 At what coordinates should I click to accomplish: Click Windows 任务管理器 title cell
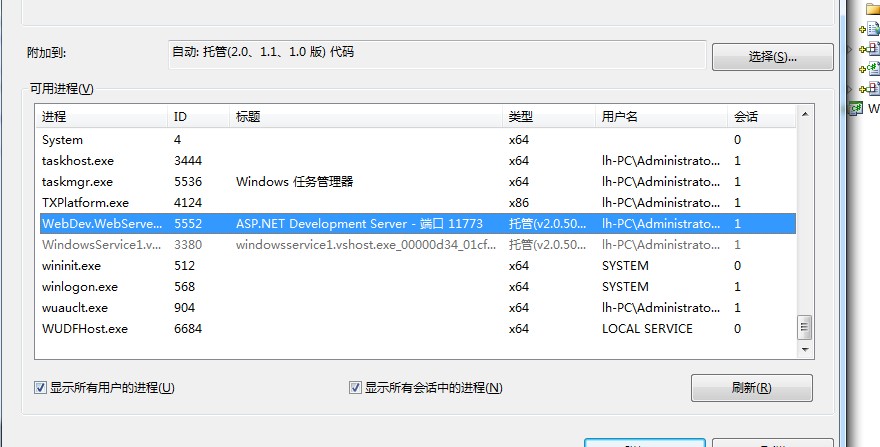(x=295, y=182)
